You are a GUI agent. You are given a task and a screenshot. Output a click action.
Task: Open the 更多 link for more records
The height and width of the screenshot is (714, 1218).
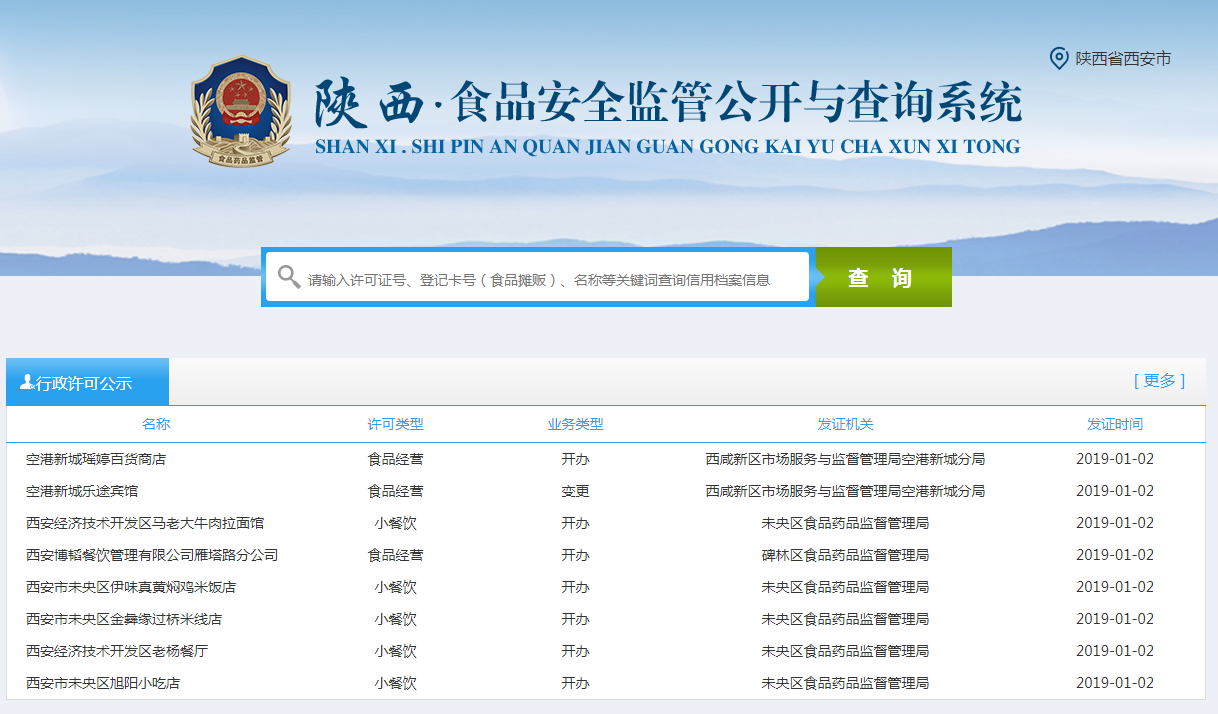coord(1159,381)
